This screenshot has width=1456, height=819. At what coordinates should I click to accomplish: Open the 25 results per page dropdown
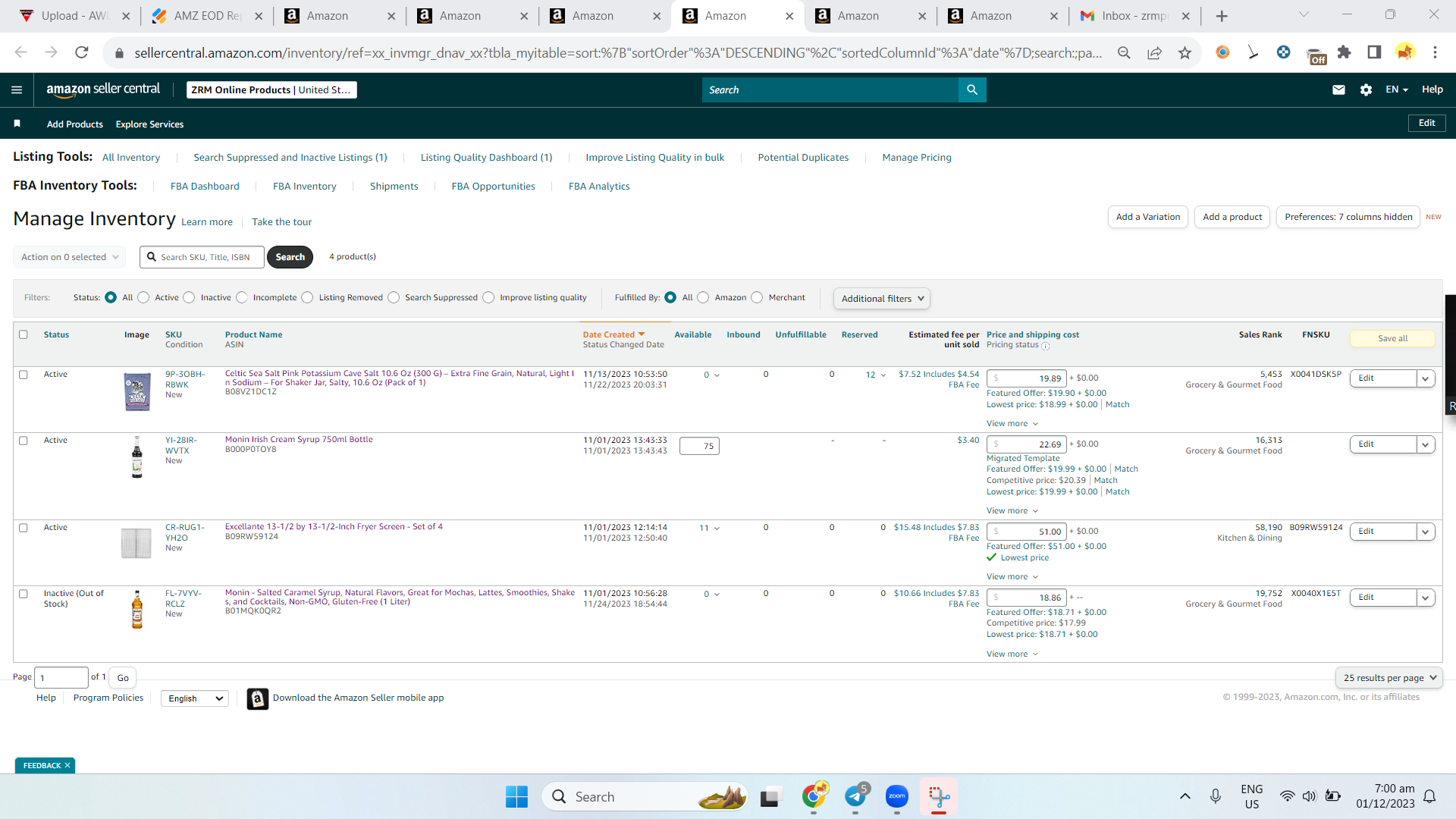point(1389,678)
